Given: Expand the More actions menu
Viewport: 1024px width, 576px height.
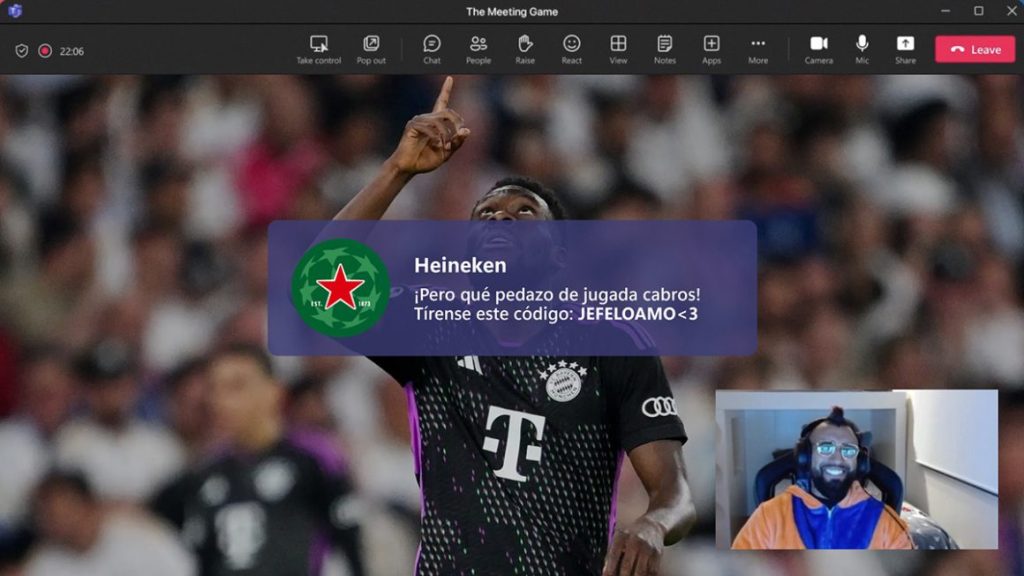Looking at the screenshot, I should point(758,49).
